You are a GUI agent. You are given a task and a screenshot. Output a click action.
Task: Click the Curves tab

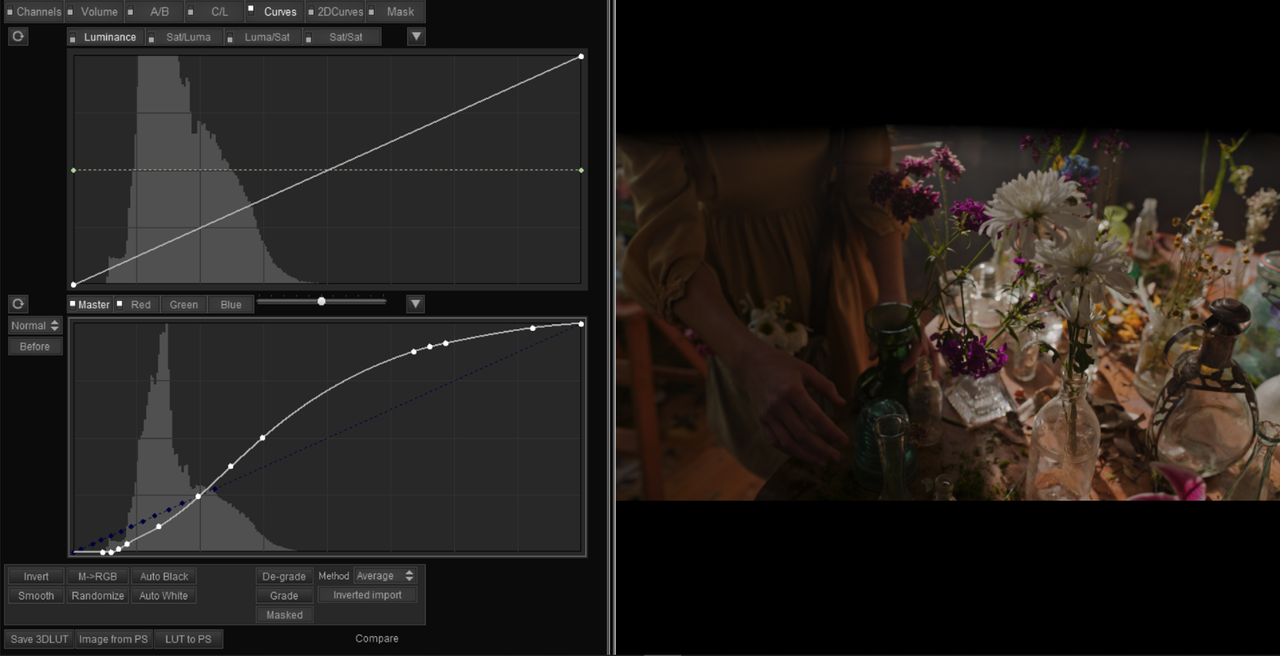[x=274, y=12]
